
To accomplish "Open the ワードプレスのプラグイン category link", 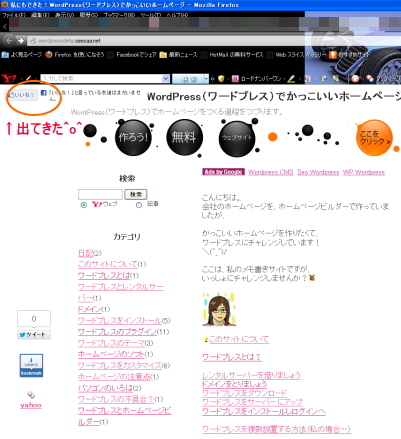I will tap(117, 332).
